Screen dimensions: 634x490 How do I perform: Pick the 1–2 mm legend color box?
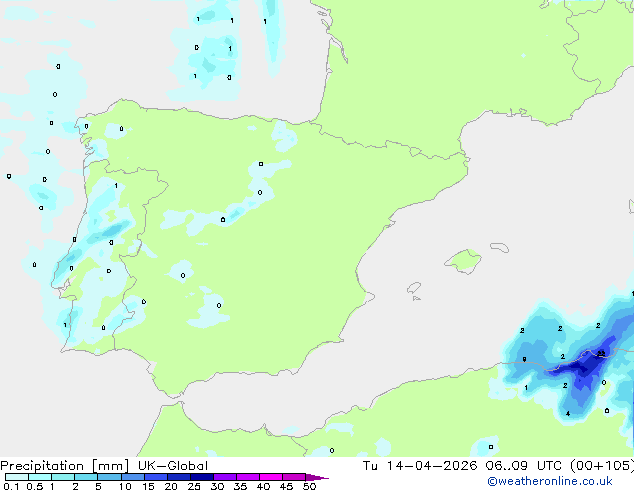[x=63, y=477]
